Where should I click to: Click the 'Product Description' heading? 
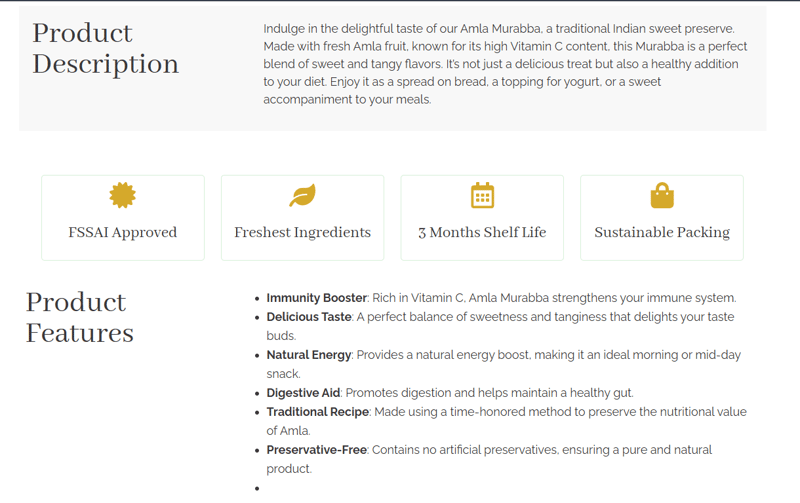pyautogui.click(x=105, y=48)
